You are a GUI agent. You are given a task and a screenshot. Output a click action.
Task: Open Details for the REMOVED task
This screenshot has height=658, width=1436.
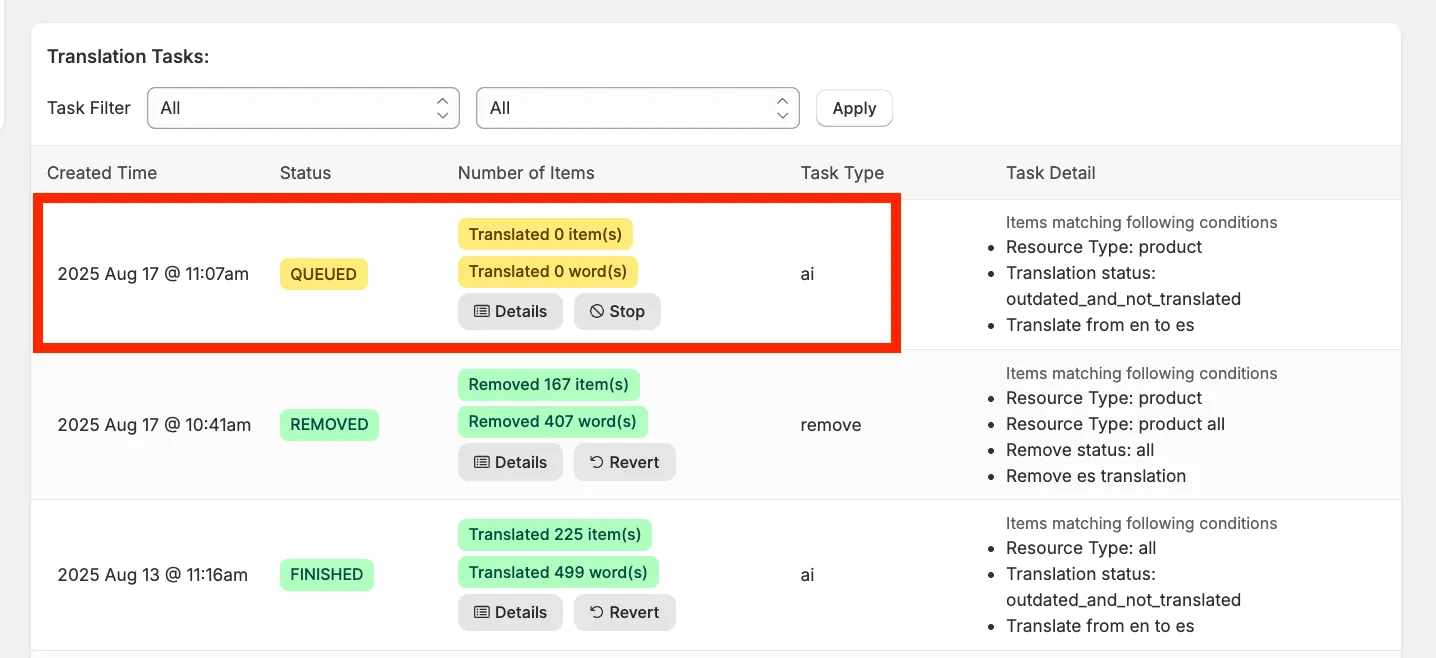[x=510, y=462]
